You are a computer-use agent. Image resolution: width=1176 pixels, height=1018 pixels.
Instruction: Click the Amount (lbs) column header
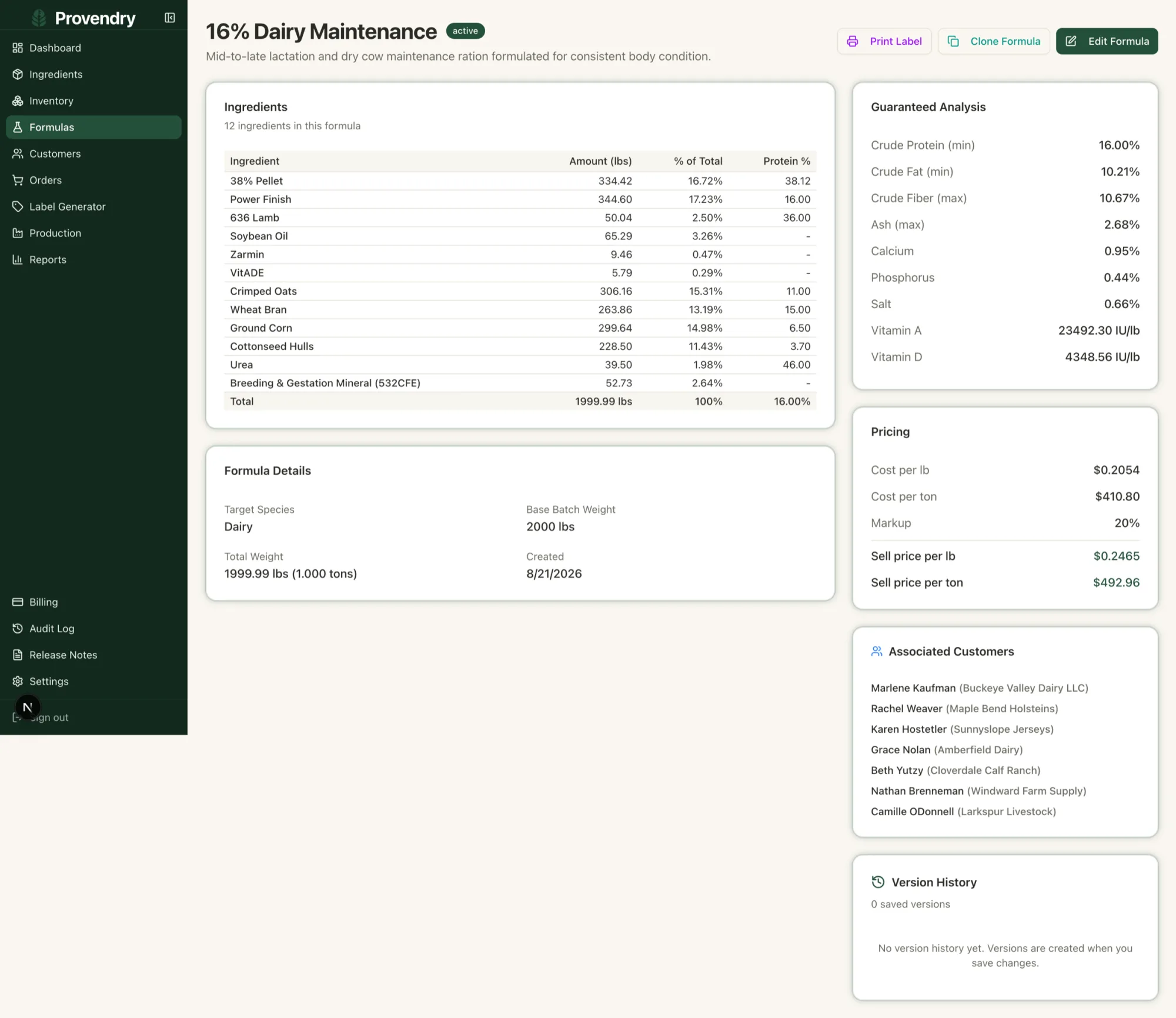600,161
